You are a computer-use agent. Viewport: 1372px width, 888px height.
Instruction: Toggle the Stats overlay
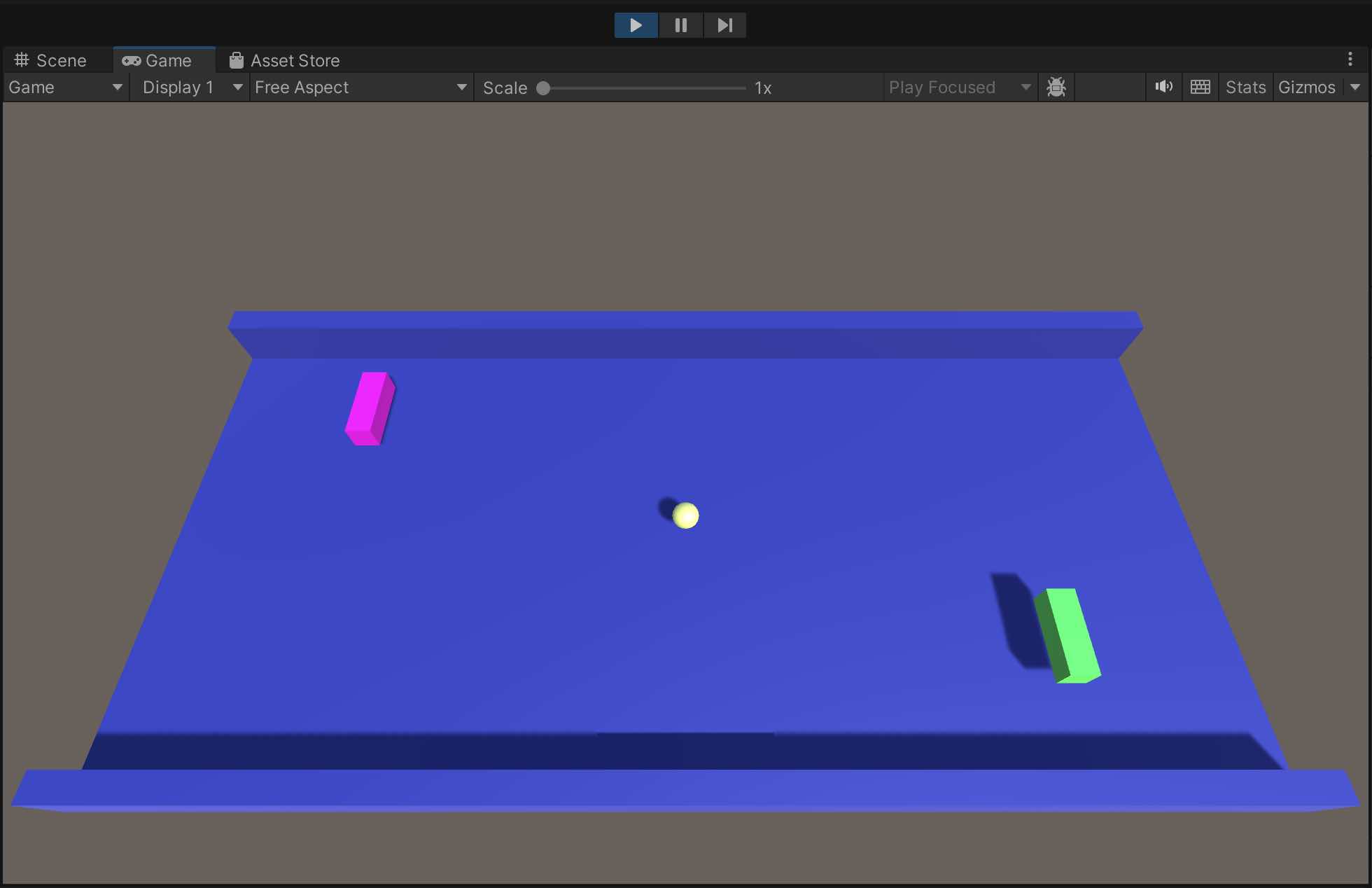(1245, 87)
